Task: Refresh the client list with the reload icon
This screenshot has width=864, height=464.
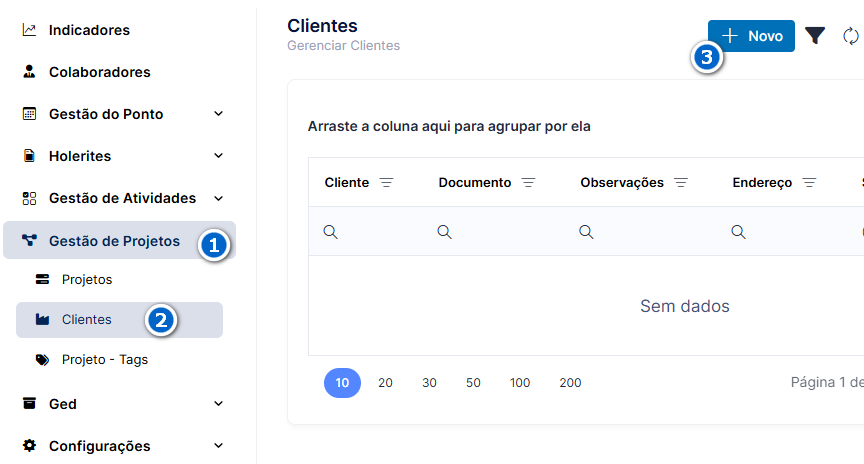Action: tap(851, 36)
